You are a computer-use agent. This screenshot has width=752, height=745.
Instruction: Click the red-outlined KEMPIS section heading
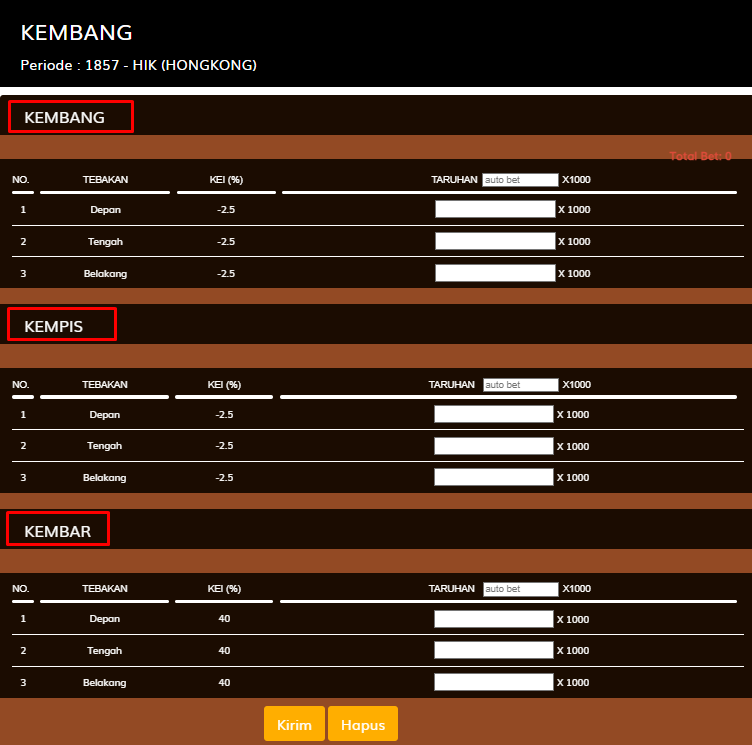click(x=62, y=325)
